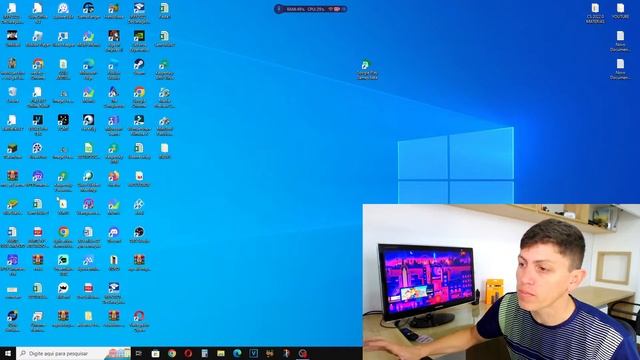Open the Microsoft Edge desktop shortcut

point(89,69)
